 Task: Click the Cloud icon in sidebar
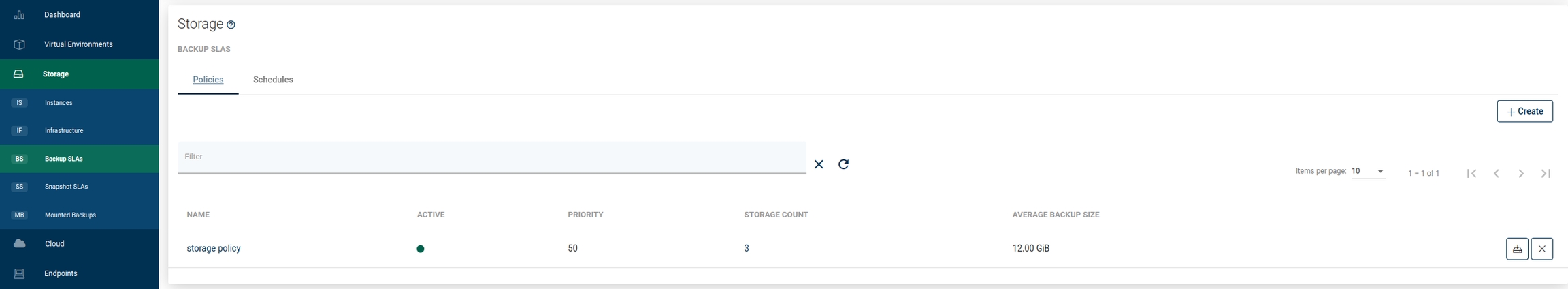point(19,244)
